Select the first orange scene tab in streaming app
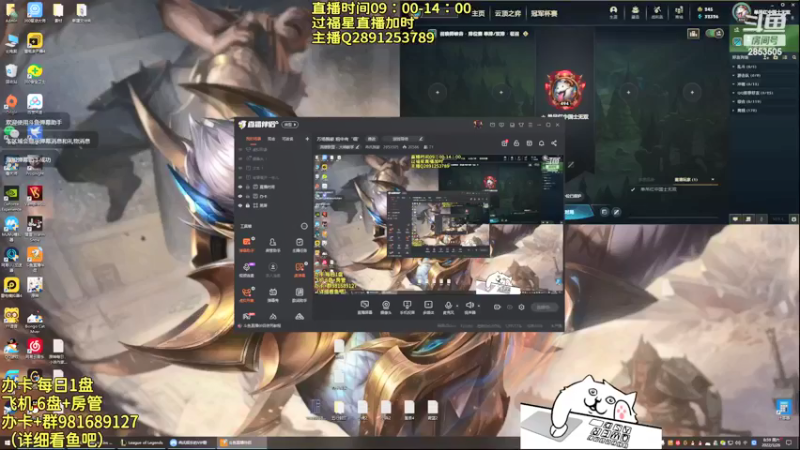 [253, 139]
